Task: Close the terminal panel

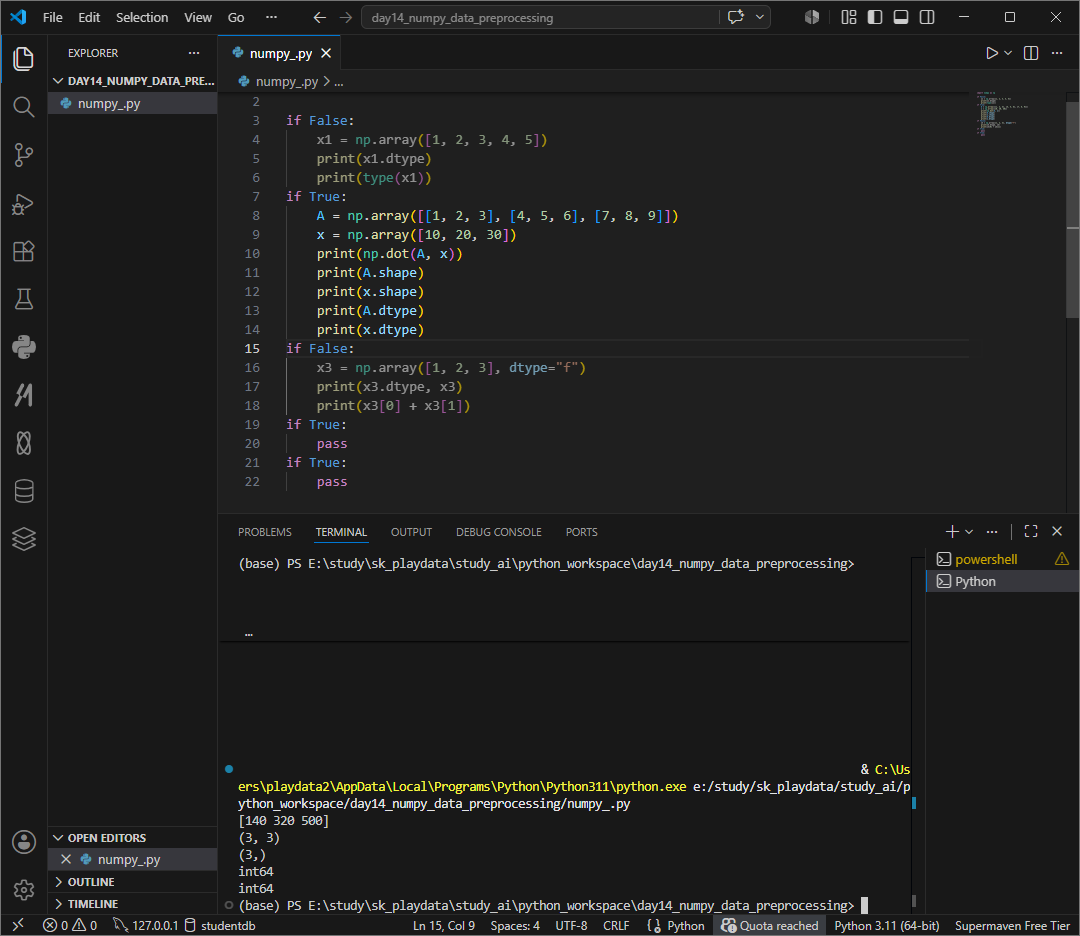Action: (x=1057, y=531)
